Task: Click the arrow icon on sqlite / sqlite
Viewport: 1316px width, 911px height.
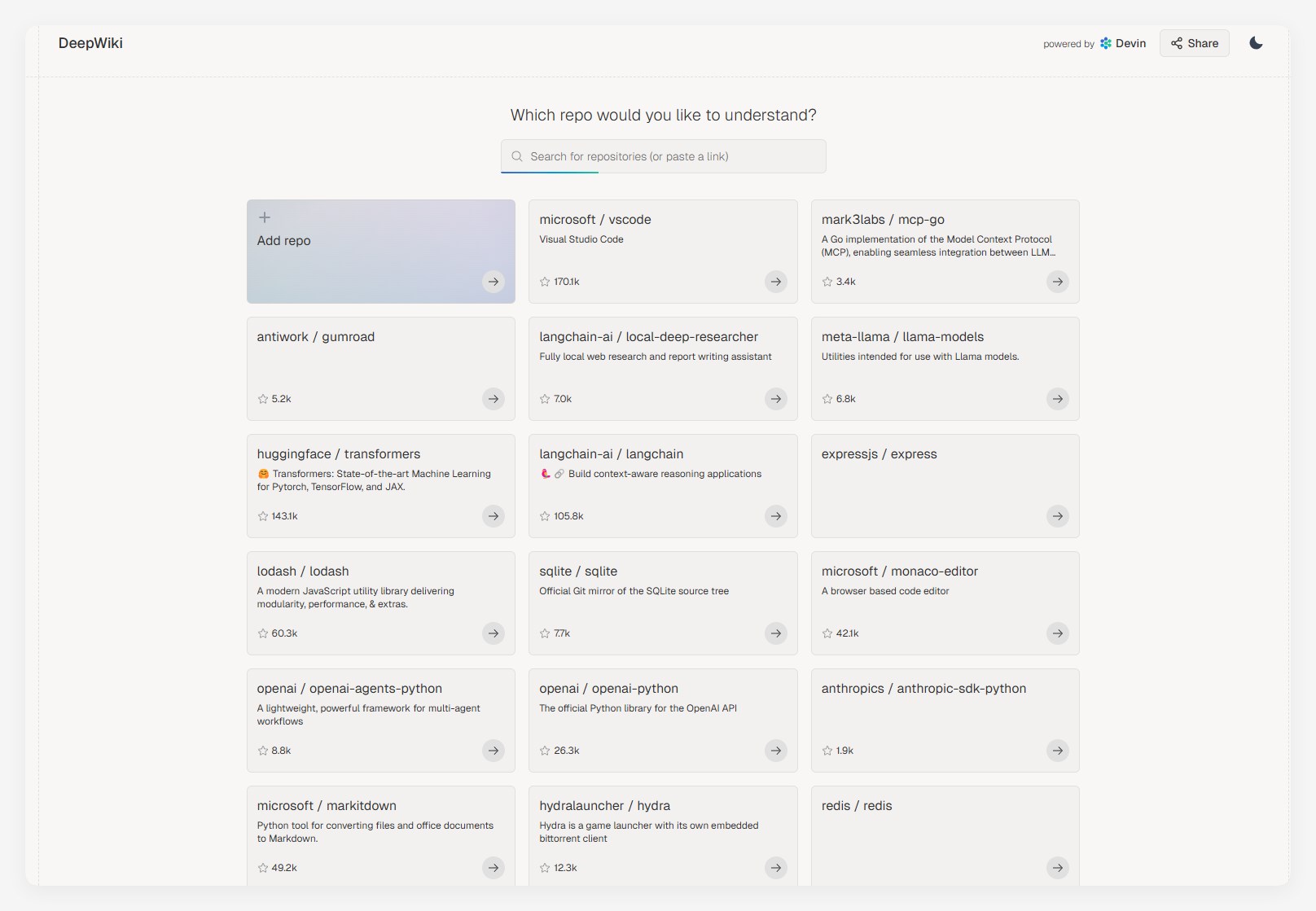Action: (x=775, y=633)
